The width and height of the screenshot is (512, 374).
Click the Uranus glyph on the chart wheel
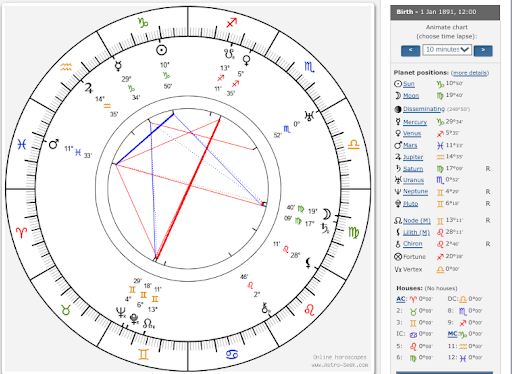310,116
